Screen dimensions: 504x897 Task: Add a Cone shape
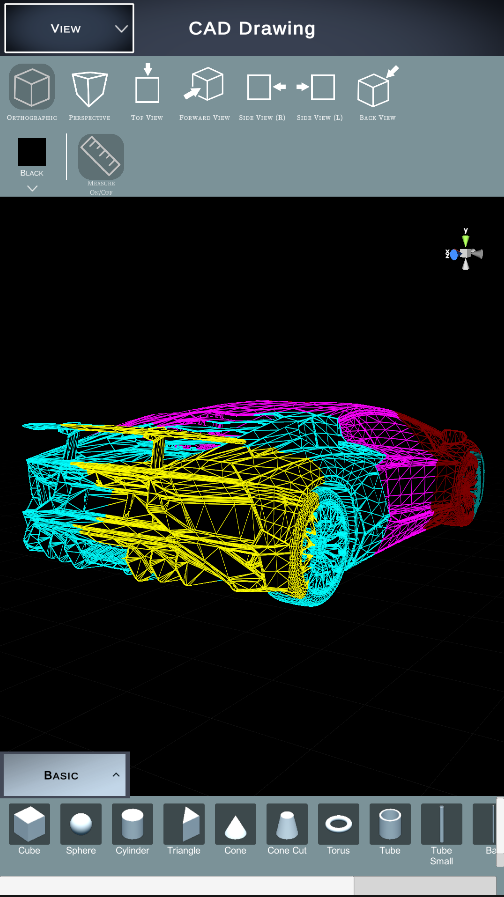(235, 824)
